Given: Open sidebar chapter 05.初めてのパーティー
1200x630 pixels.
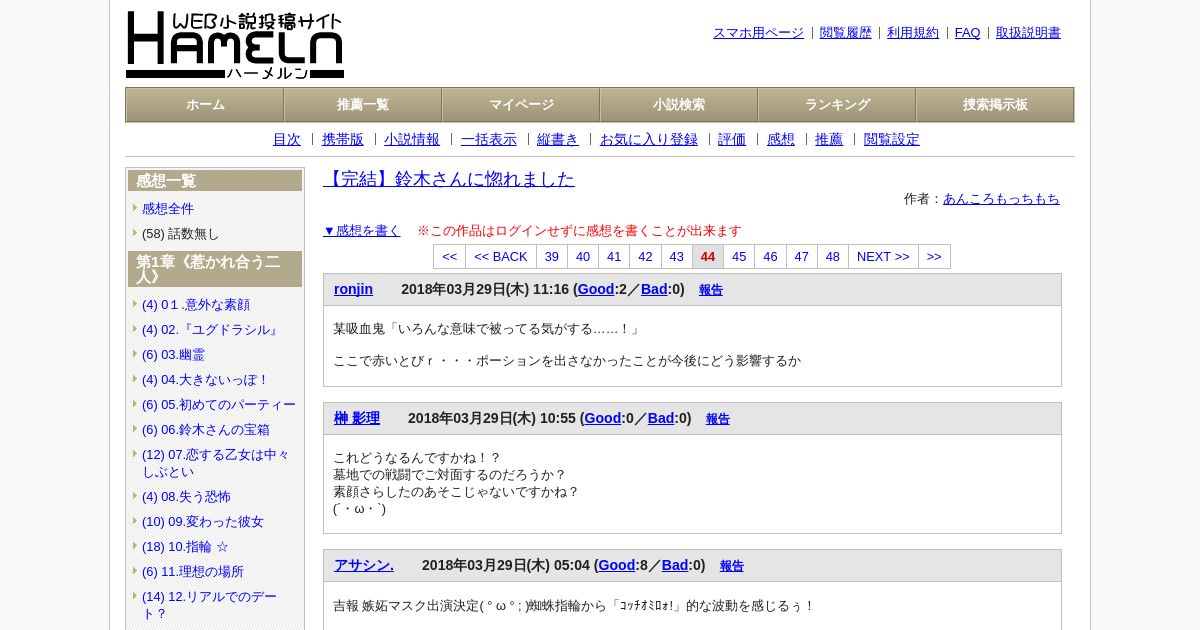Looking at the screenshot, I should [219, 405].
